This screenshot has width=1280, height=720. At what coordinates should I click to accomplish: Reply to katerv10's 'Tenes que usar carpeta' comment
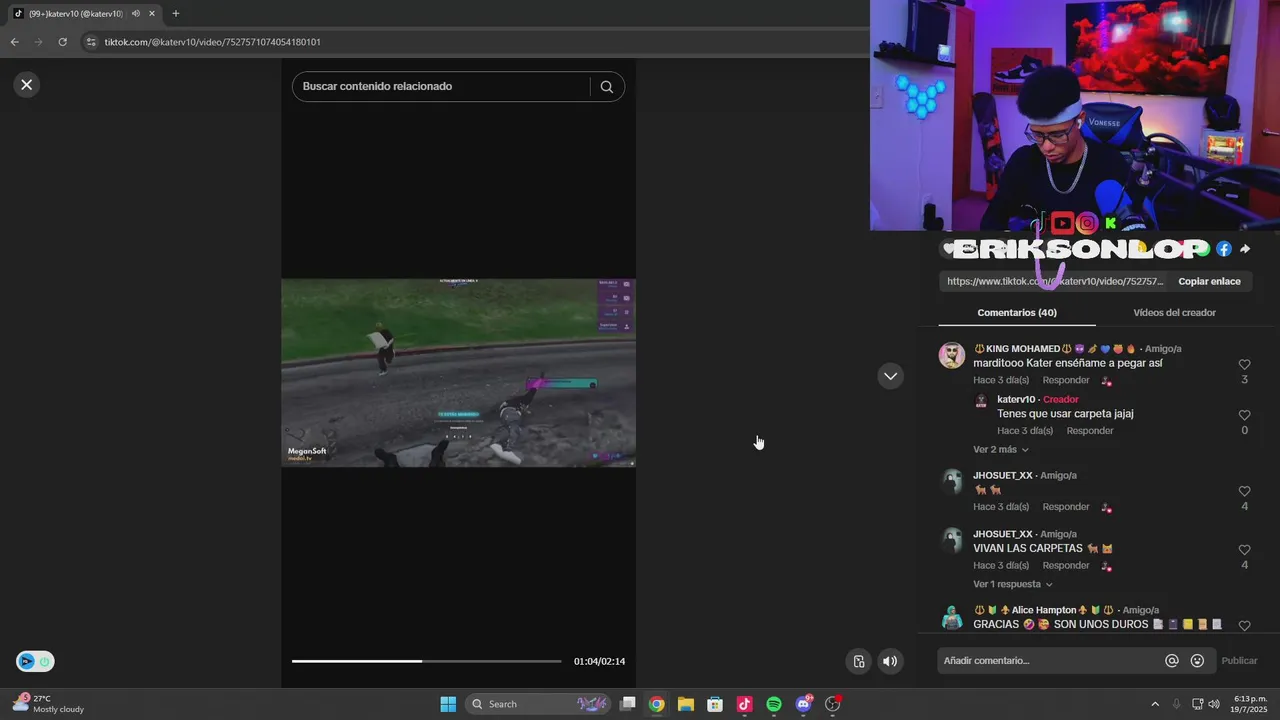pos(1090,431)
